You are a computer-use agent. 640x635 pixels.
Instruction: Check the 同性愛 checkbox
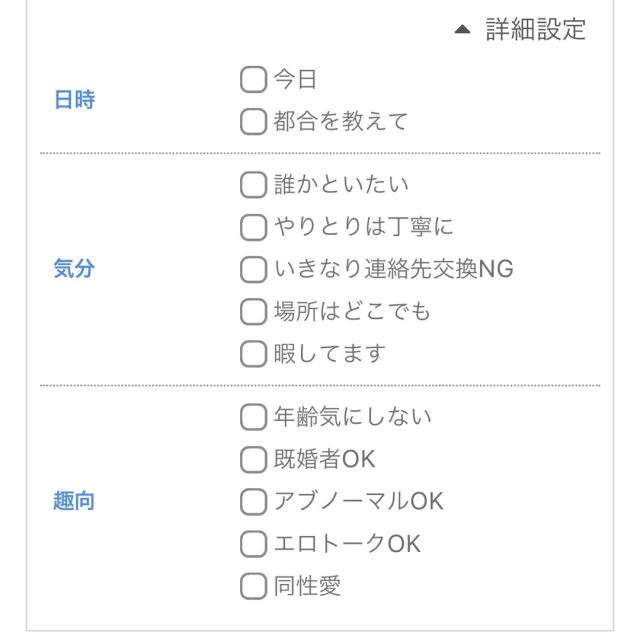coord(254,585)
